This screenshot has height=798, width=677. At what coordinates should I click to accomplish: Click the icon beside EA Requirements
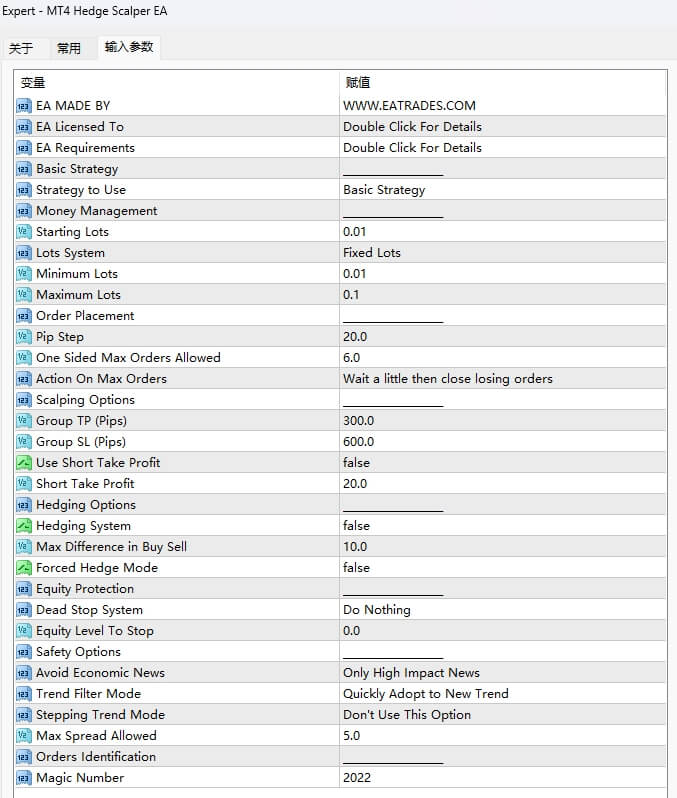24,148
